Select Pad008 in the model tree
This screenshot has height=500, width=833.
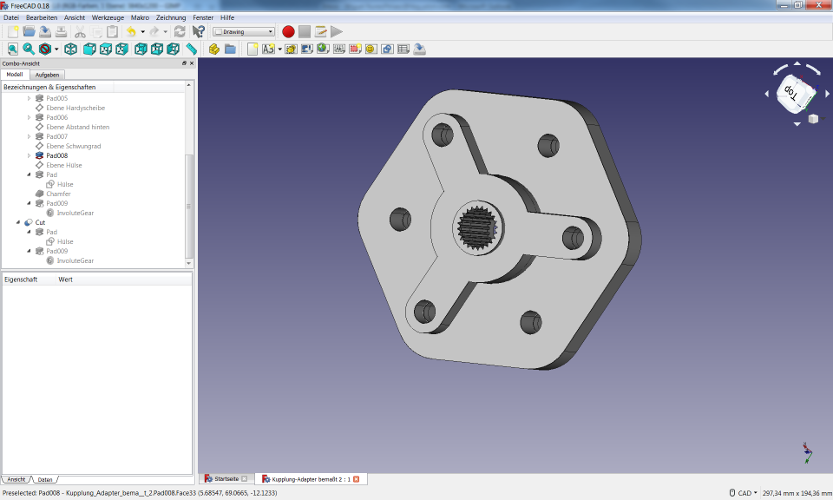point(57,156)
